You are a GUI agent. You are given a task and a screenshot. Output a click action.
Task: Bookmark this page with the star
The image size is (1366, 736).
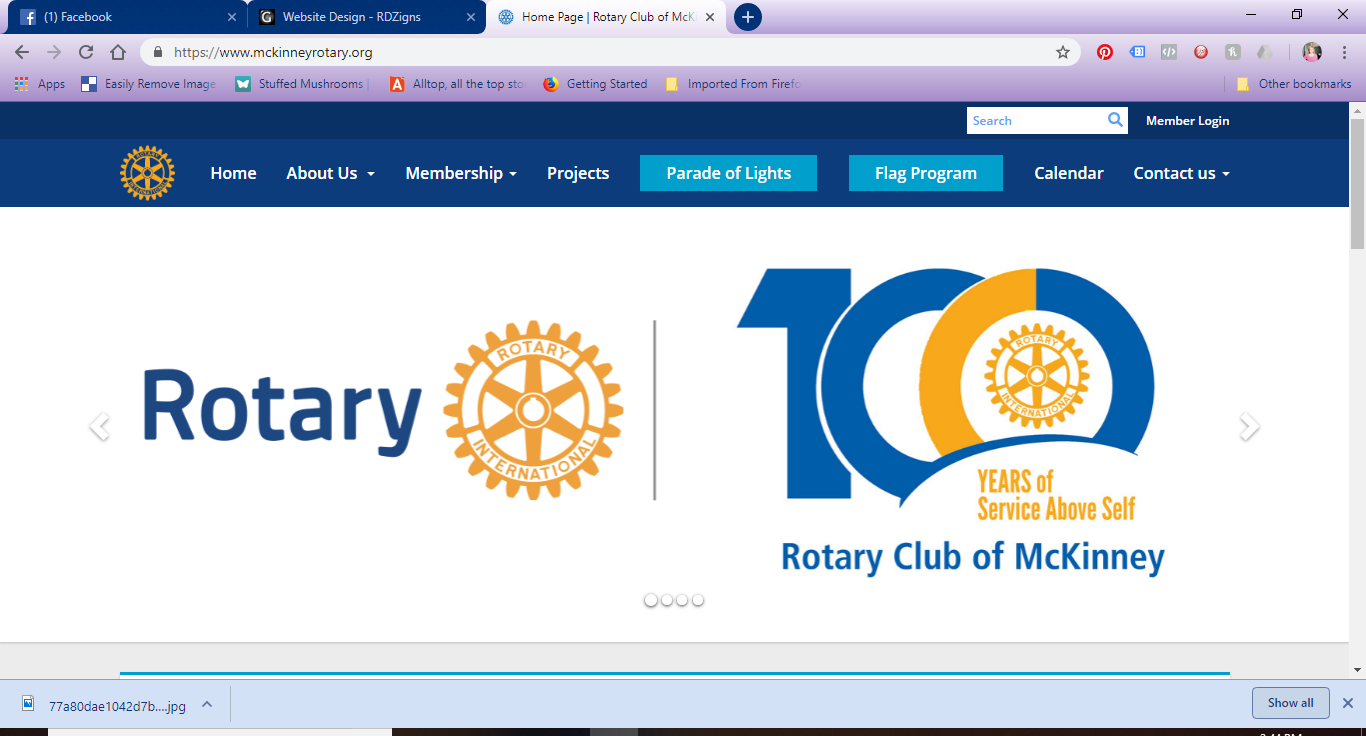tap(1063, 52)
